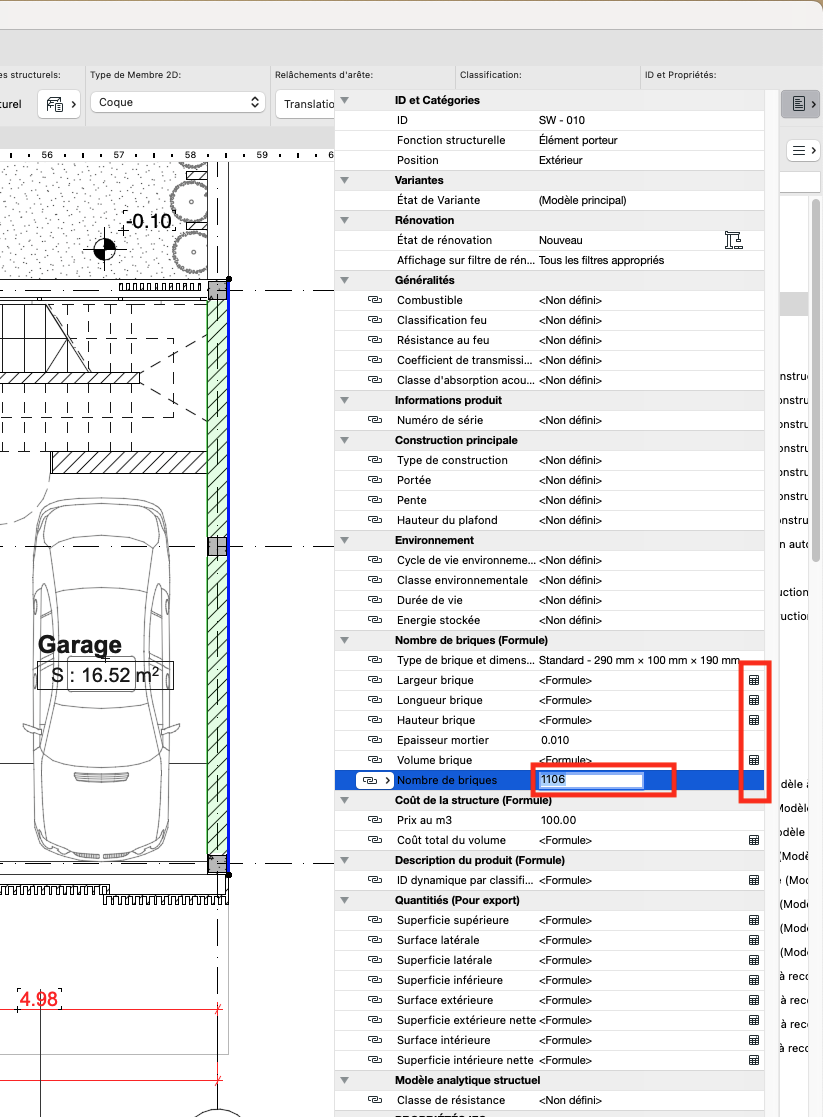Open the properties panel button at top right
This screenshot has height=1117, width=823.
(803, 104)
